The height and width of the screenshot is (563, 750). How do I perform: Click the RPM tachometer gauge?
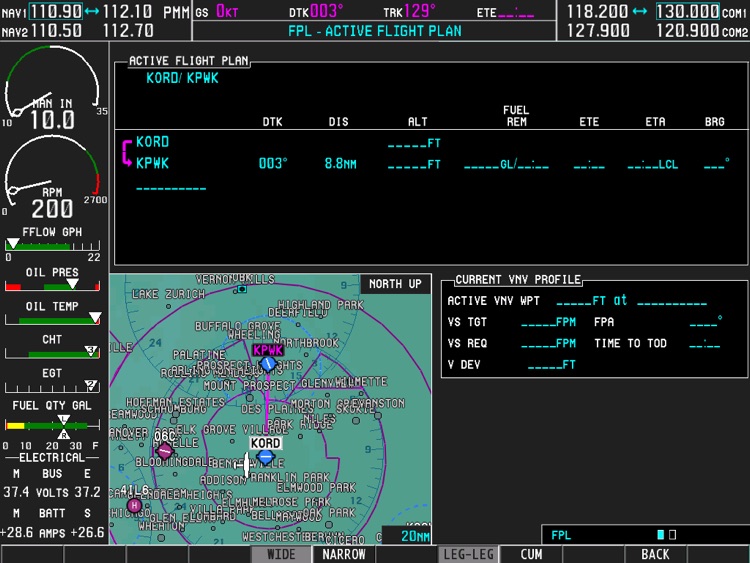point(53,177)
